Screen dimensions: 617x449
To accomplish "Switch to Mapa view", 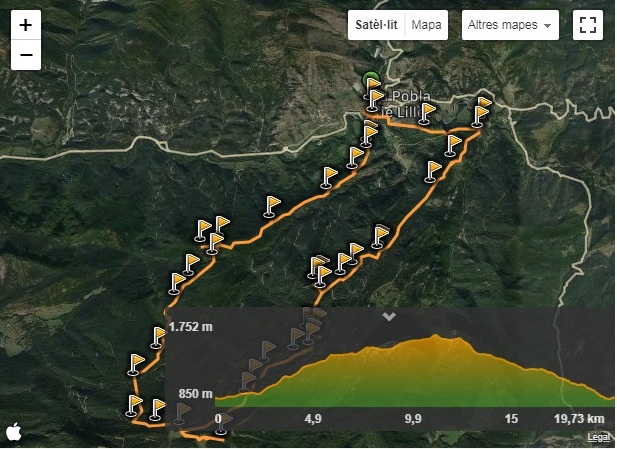I will [426, 25].
